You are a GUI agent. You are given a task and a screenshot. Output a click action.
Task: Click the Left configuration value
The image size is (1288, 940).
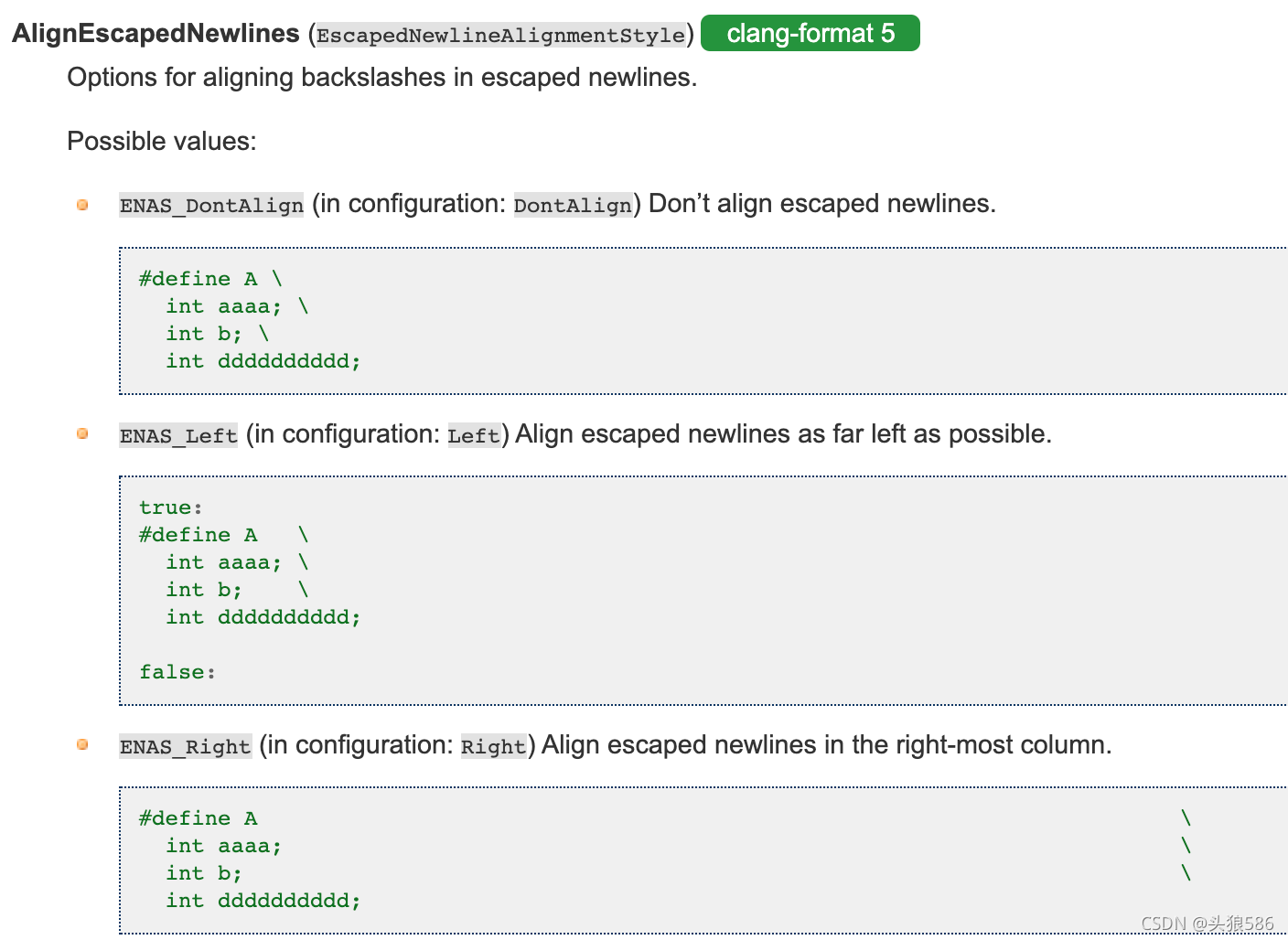click(474, 435)
